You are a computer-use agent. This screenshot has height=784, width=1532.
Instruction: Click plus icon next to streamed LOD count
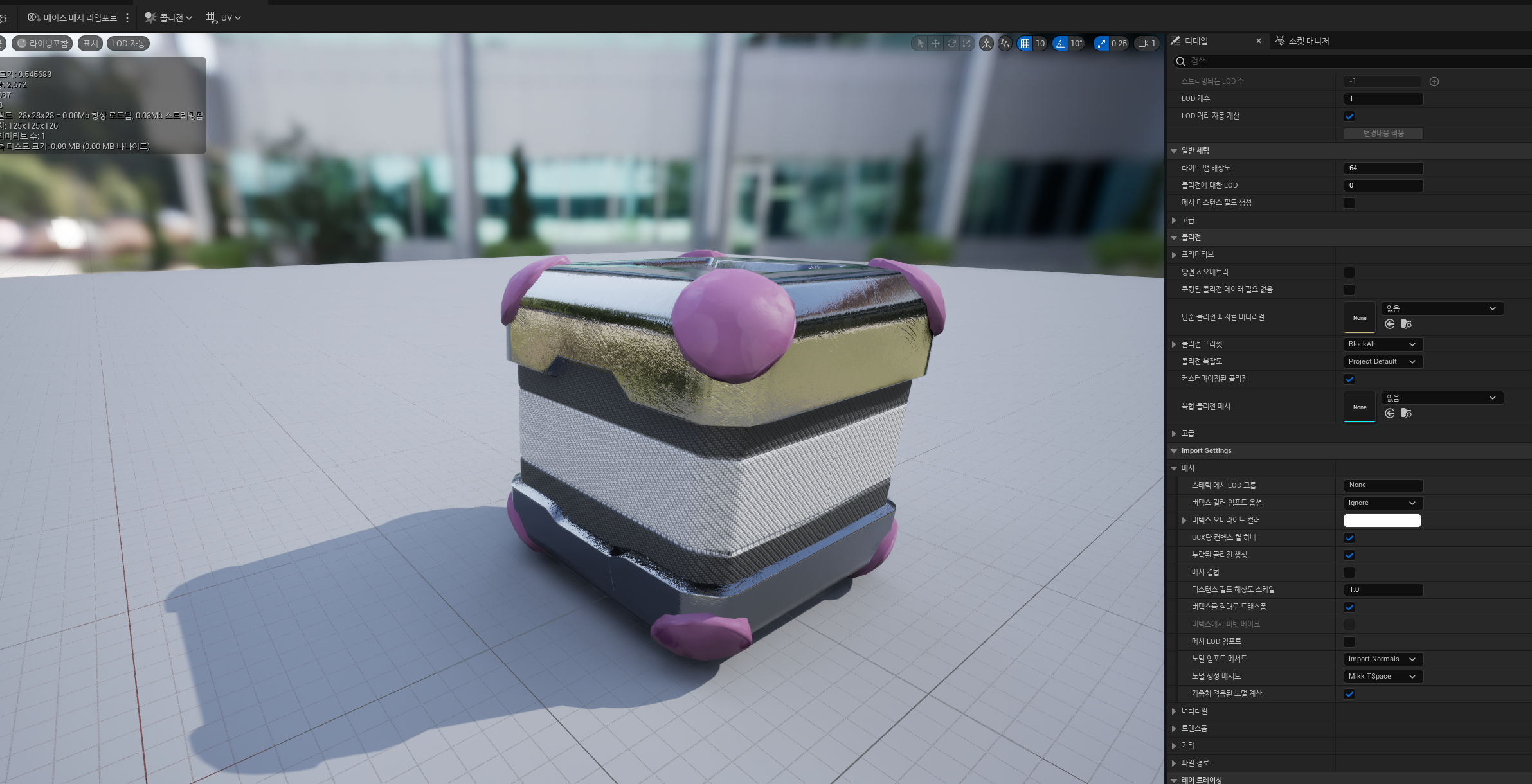click(x=1434, y=82)
